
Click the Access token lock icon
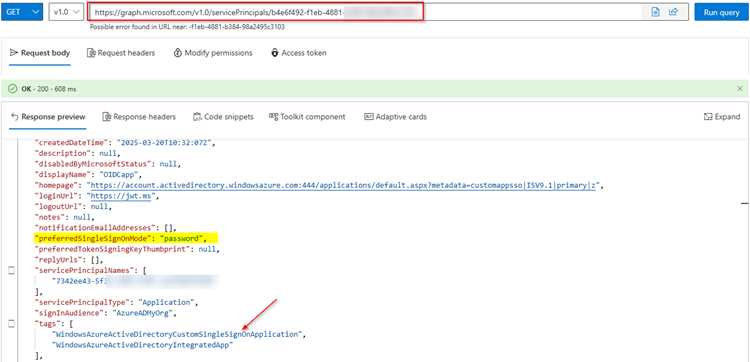pyautogui.click(x=275, y=53)
